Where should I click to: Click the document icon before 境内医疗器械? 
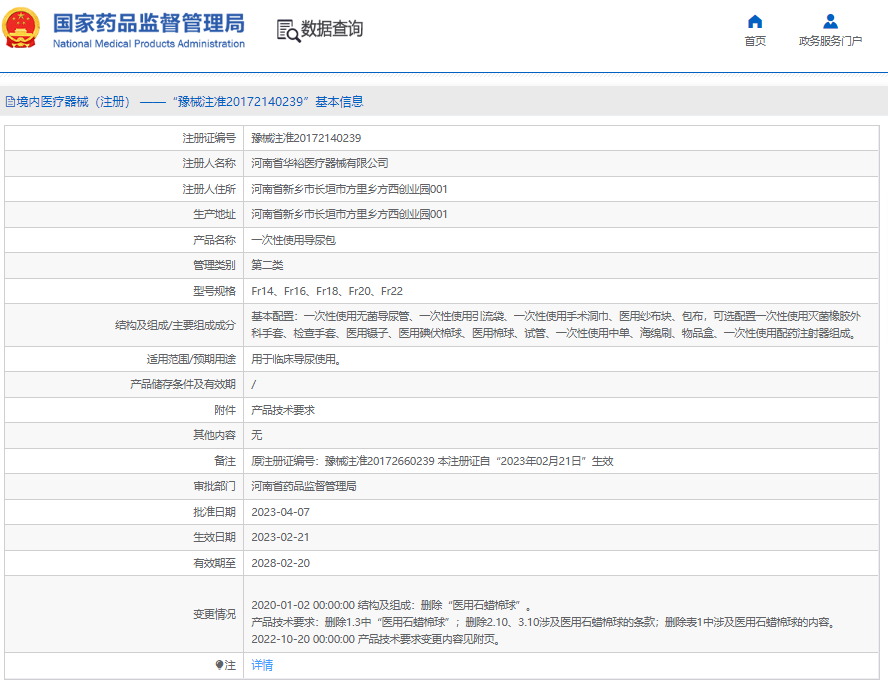(10, 102)
